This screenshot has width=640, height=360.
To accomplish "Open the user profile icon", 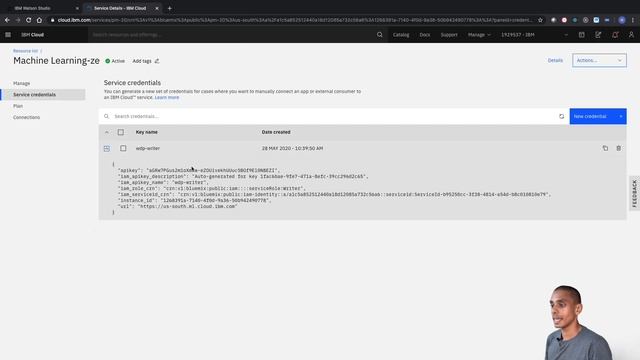I will [x=631, y=35].
